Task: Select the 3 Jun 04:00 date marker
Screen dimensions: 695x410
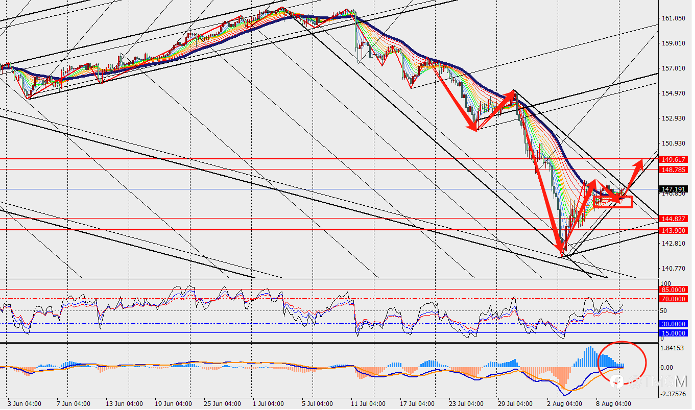Action: (24, 404)
